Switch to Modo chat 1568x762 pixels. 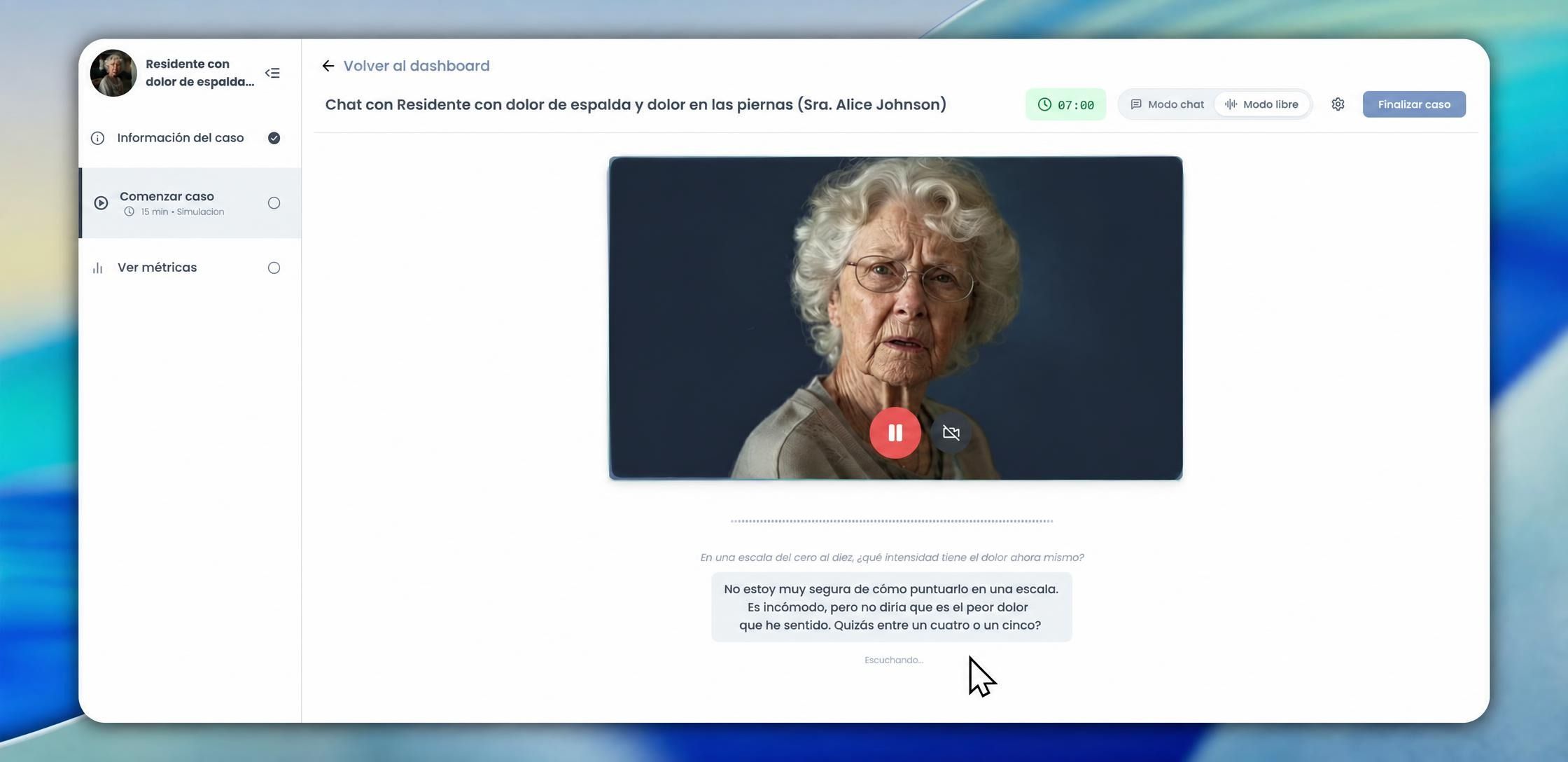[x=1167, y=104]
